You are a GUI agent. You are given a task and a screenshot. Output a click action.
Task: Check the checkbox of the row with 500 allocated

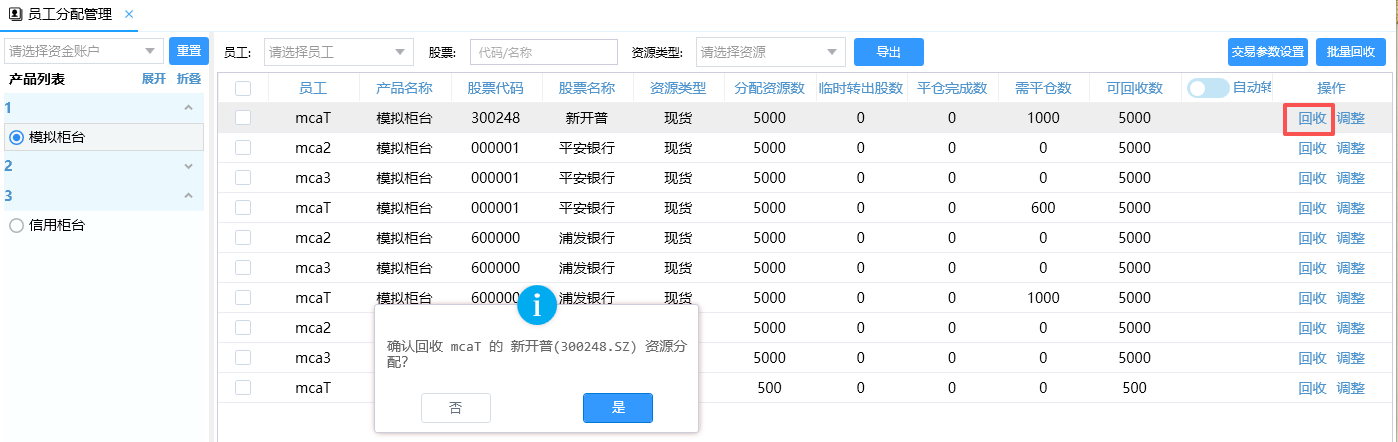pos(243,388)
